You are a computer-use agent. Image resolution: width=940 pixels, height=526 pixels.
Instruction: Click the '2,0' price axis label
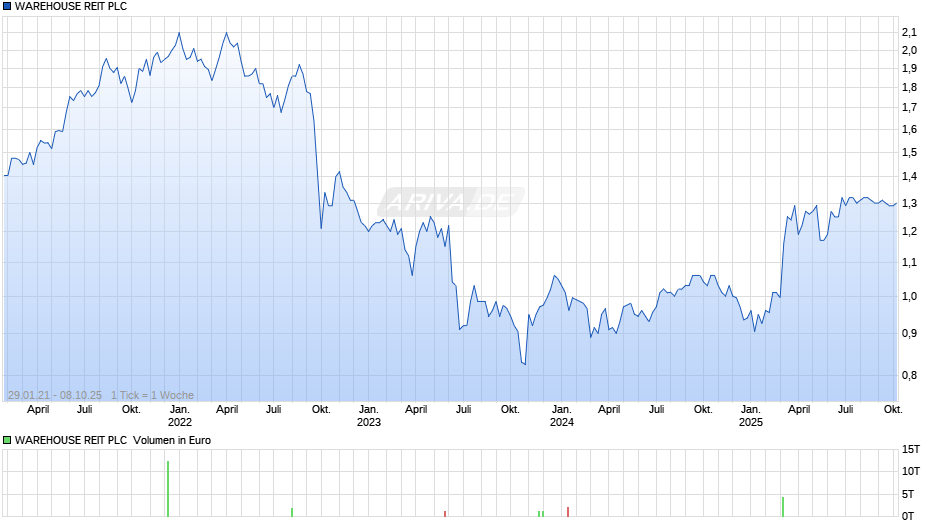pos(909,50)
